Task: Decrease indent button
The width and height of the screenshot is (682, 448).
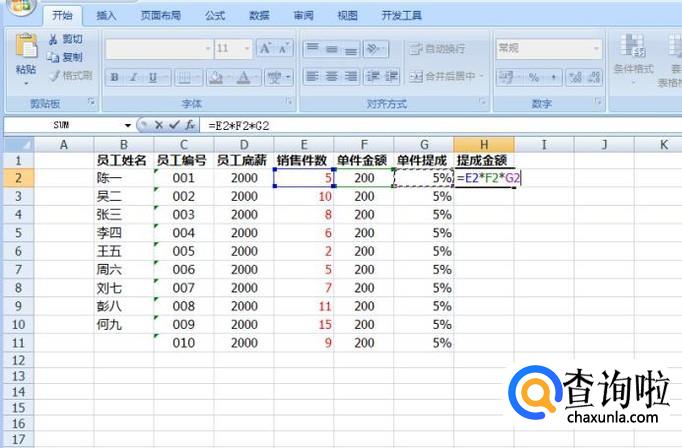Action: point(373,77)
